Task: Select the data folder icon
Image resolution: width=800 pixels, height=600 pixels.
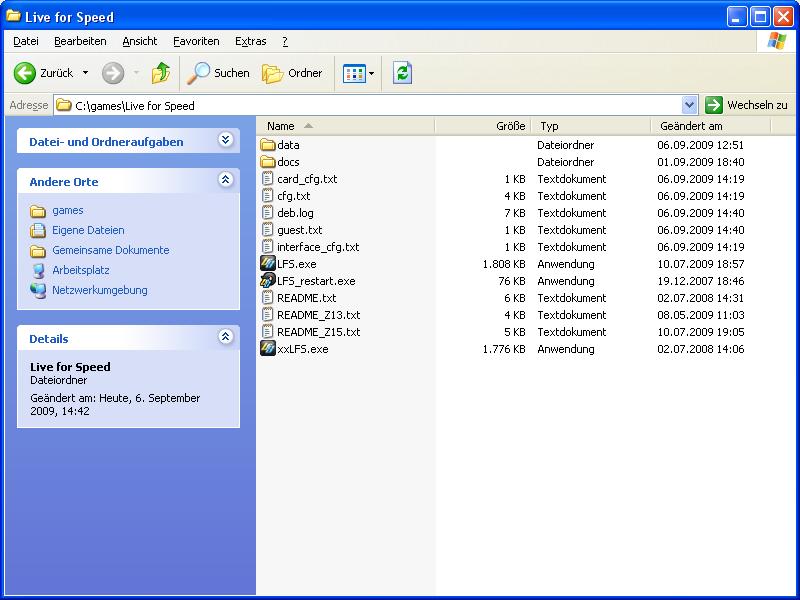Action: (268, 145)
